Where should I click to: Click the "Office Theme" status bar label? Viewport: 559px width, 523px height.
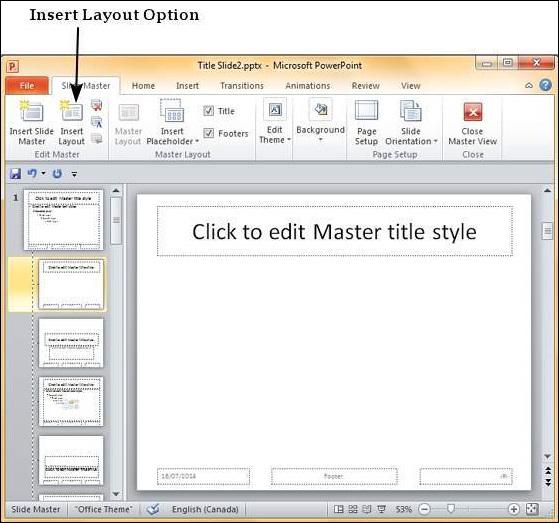click(104, 509)
